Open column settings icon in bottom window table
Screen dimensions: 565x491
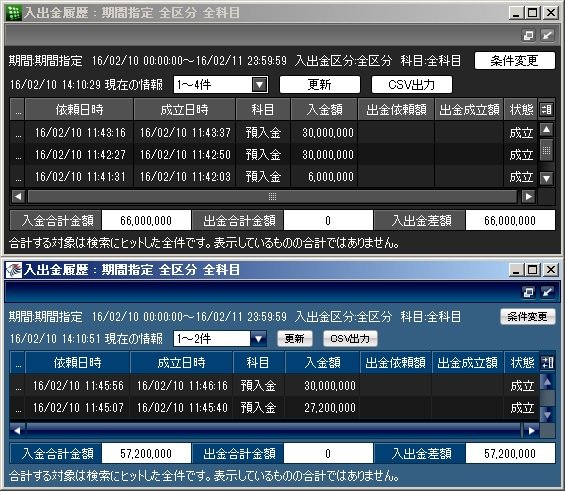click(547, 363)
